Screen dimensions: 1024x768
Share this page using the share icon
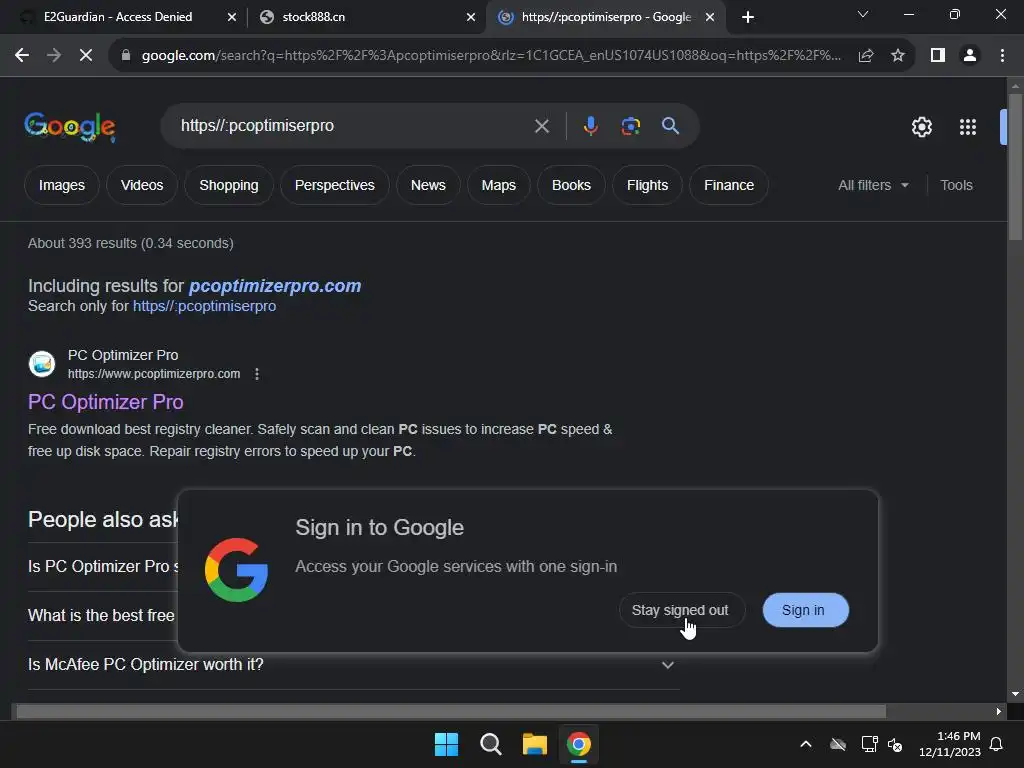(x=866, y=56)
